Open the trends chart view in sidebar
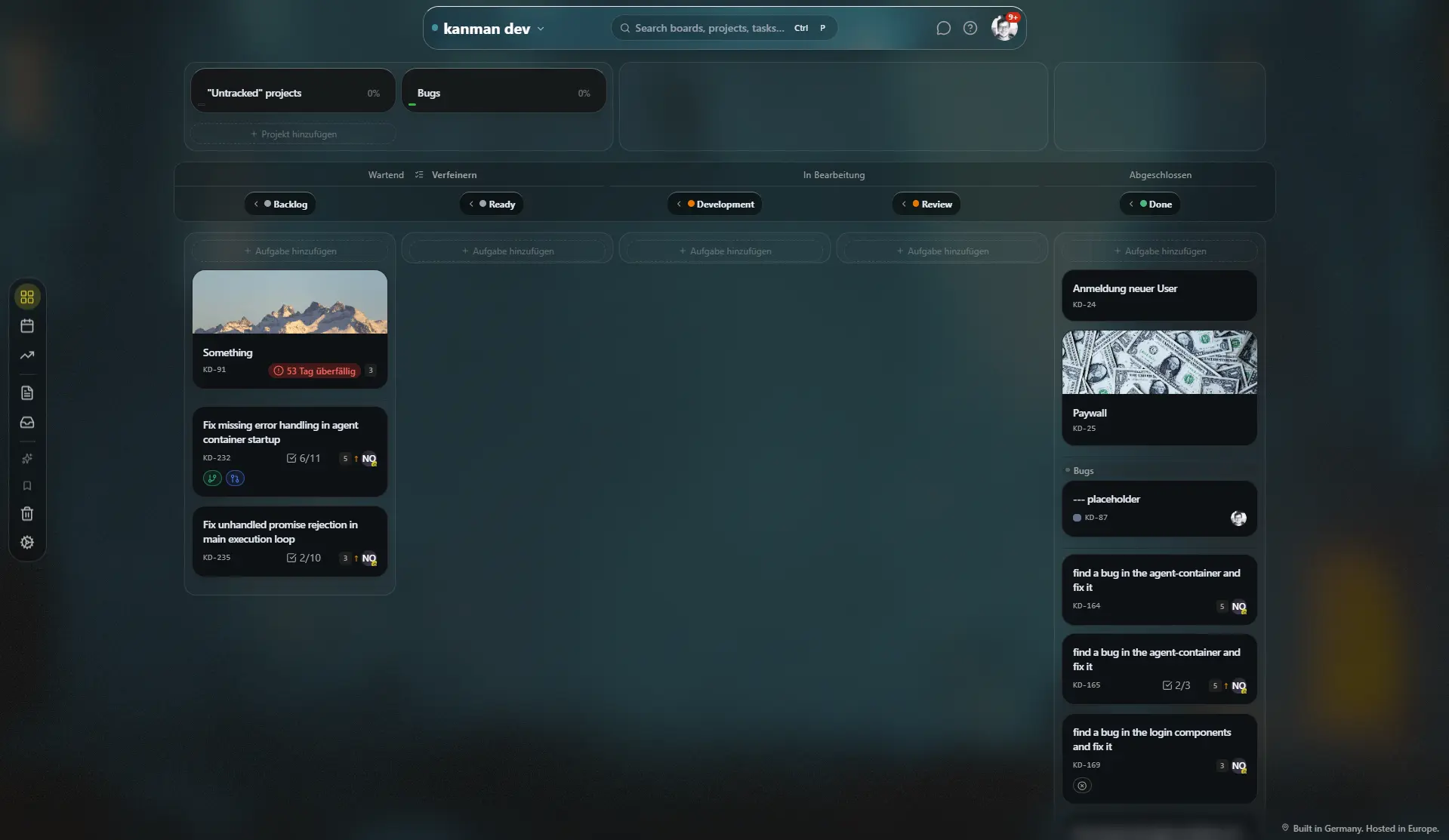 point(27,355)
